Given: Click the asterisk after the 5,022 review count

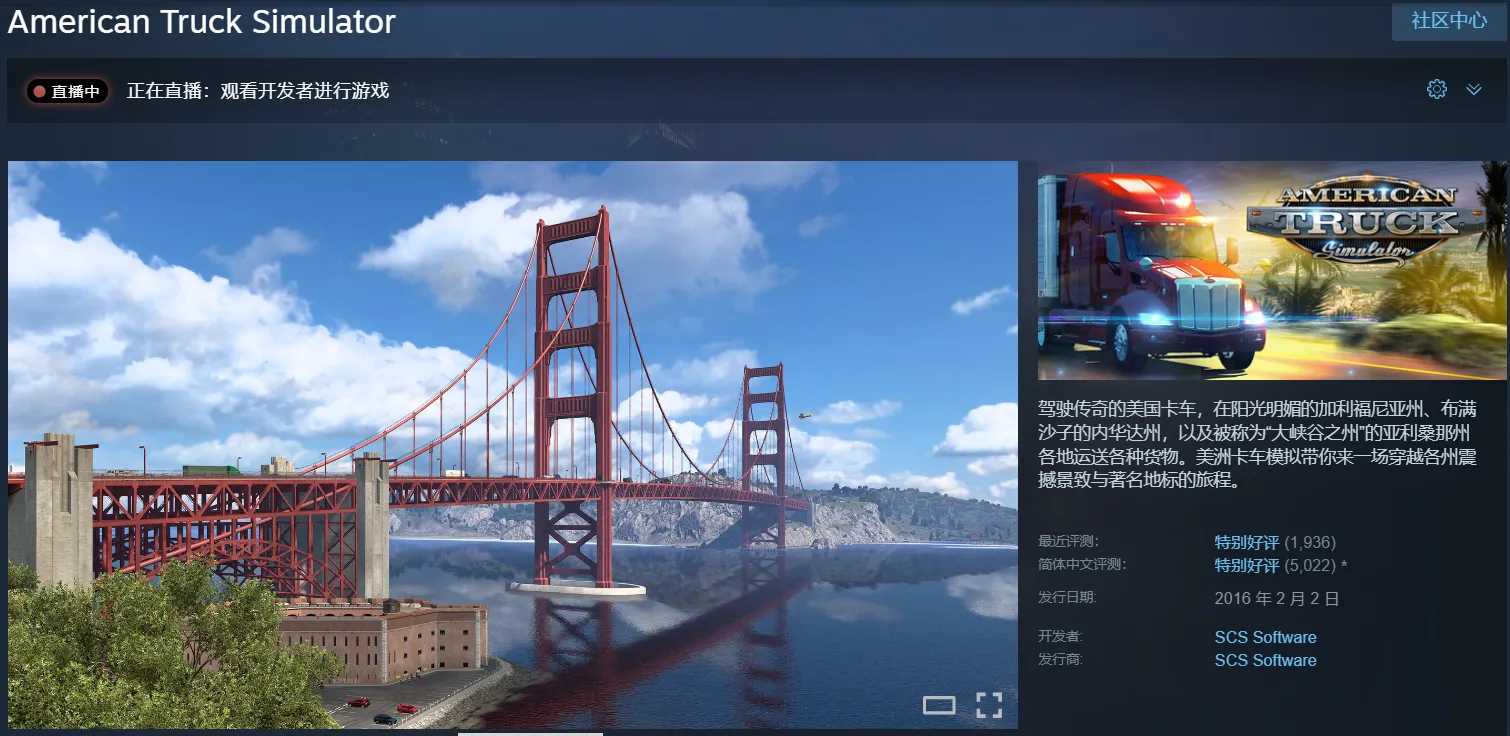Looking at the screenshot, I should [x=1344, y=566].
